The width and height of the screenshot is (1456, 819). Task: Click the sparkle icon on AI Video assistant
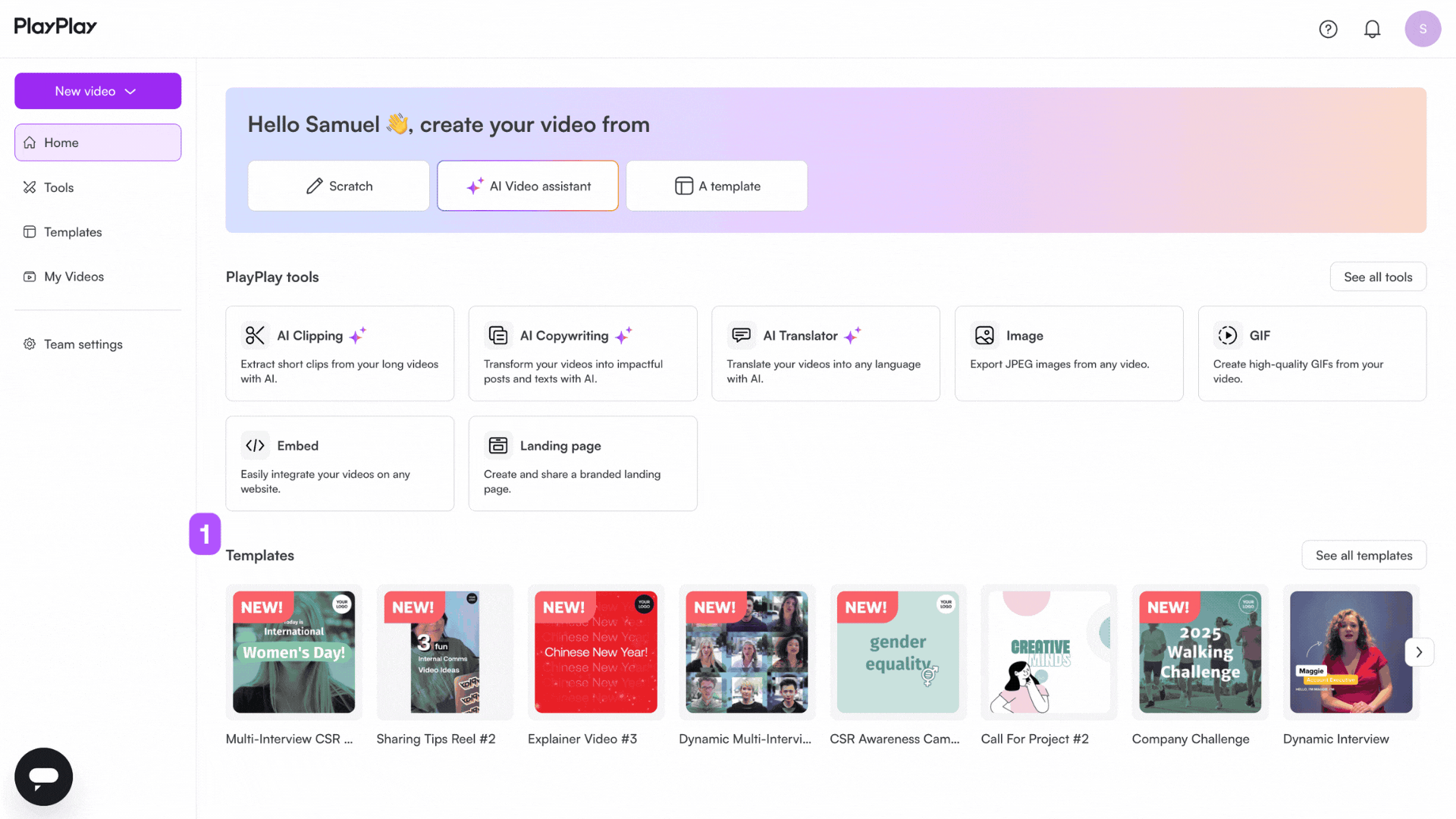coord(475,186)
